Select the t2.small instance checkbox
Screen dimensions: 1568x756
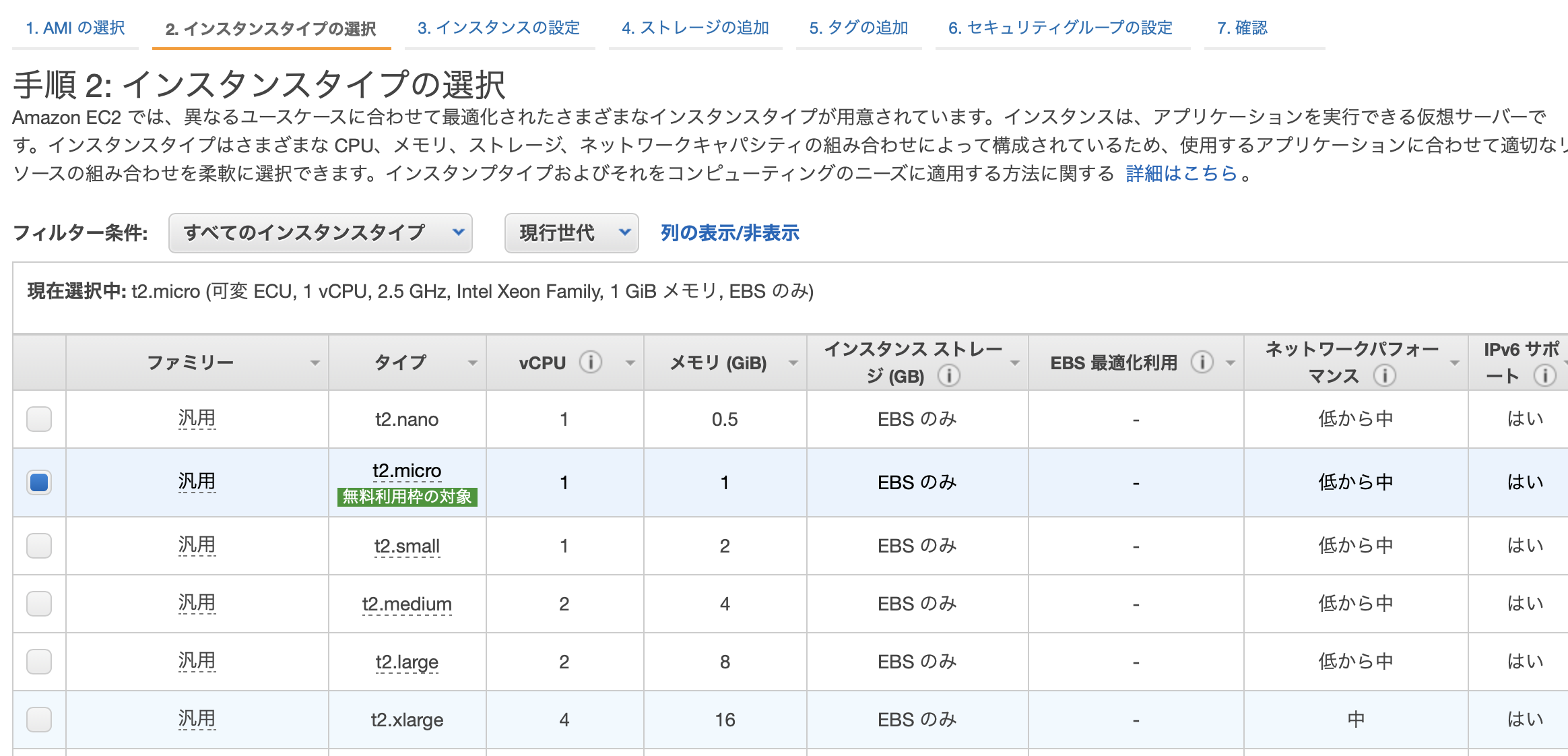[39, 546]
